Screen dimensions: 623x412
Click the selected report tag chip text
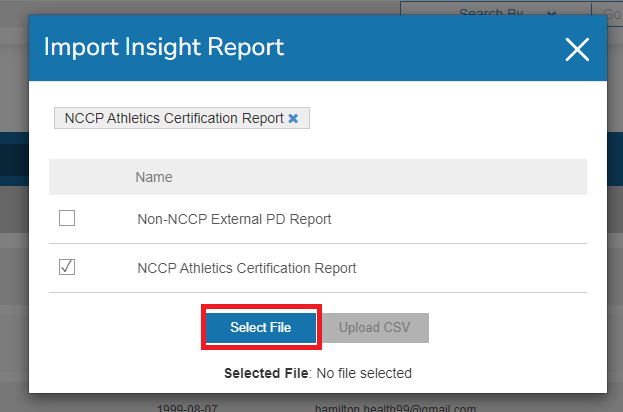click(174, 118)
